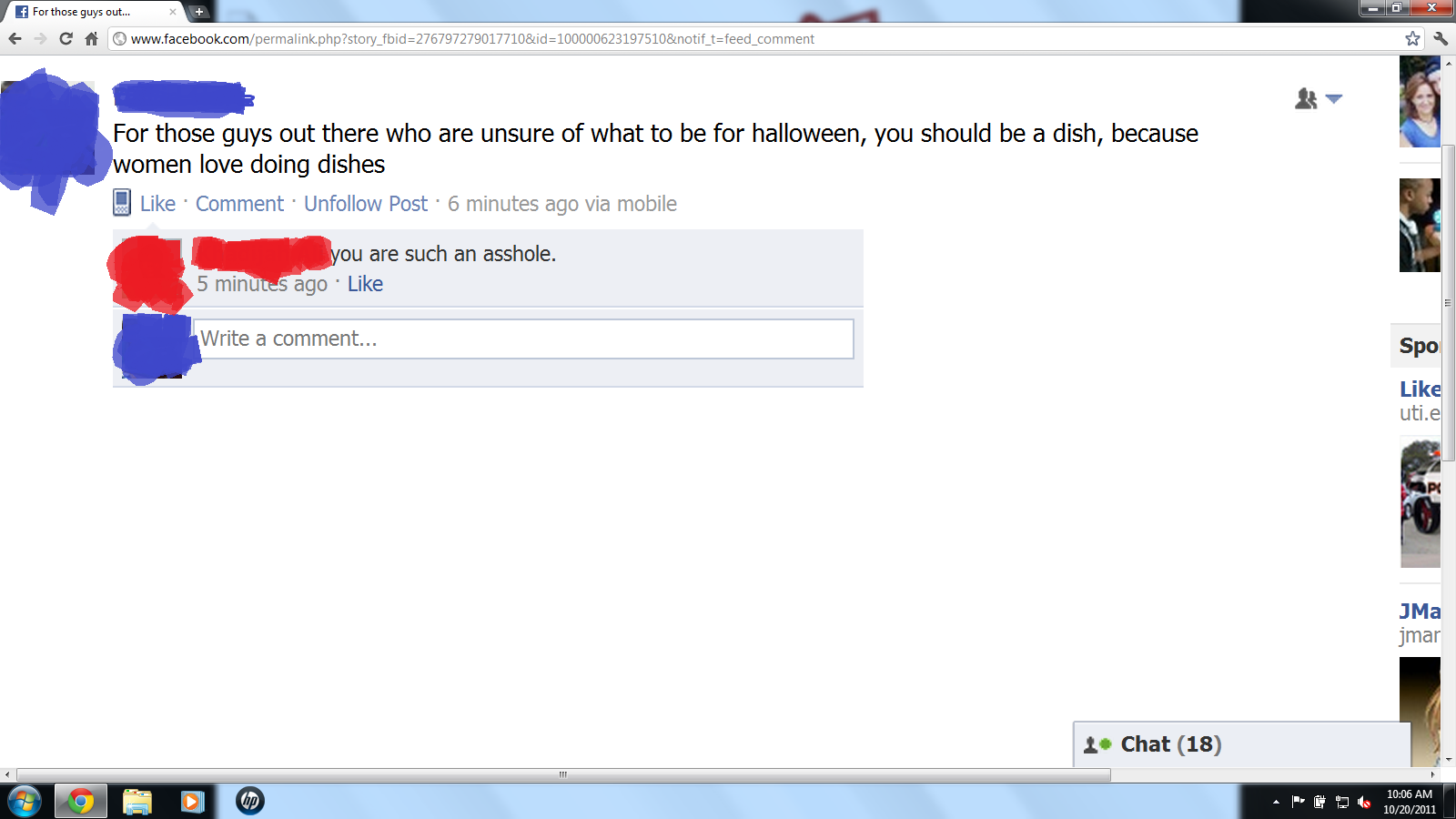Go to browser home page icon
The image size is (1456, 819).
coord(91,39)
